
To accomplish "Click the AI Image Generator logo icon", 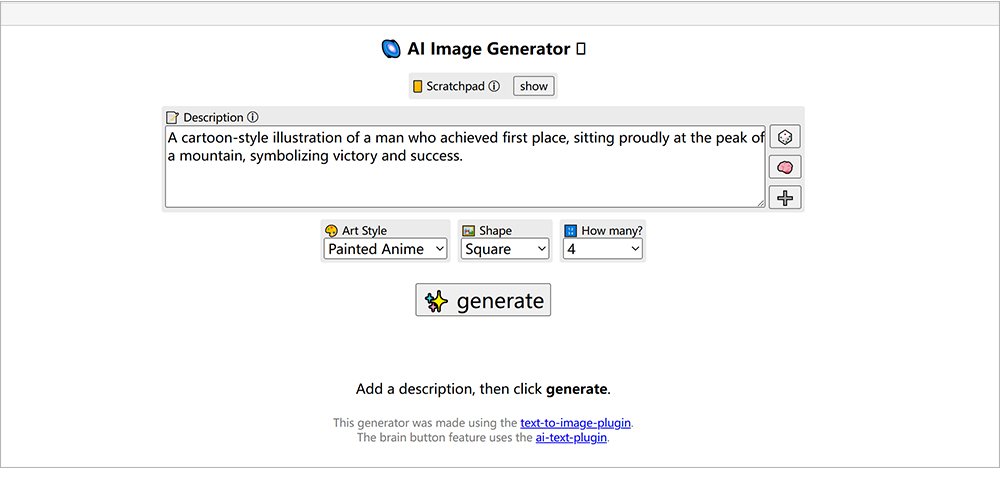I will click(x=391, y=48).
